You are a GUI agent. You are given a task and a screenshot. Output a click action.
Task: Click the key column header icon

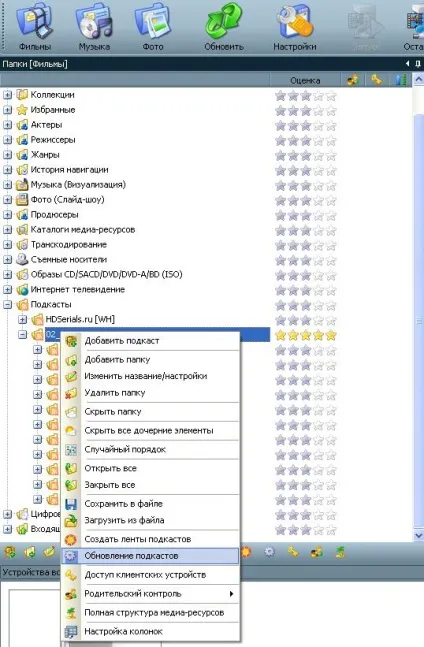[x=376, y=80]
